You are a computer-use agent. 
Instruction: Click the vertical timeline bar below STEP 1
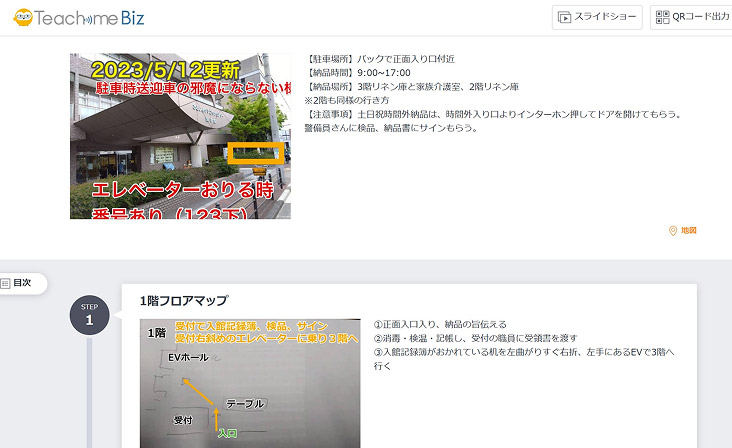click(x=89, y=392)
